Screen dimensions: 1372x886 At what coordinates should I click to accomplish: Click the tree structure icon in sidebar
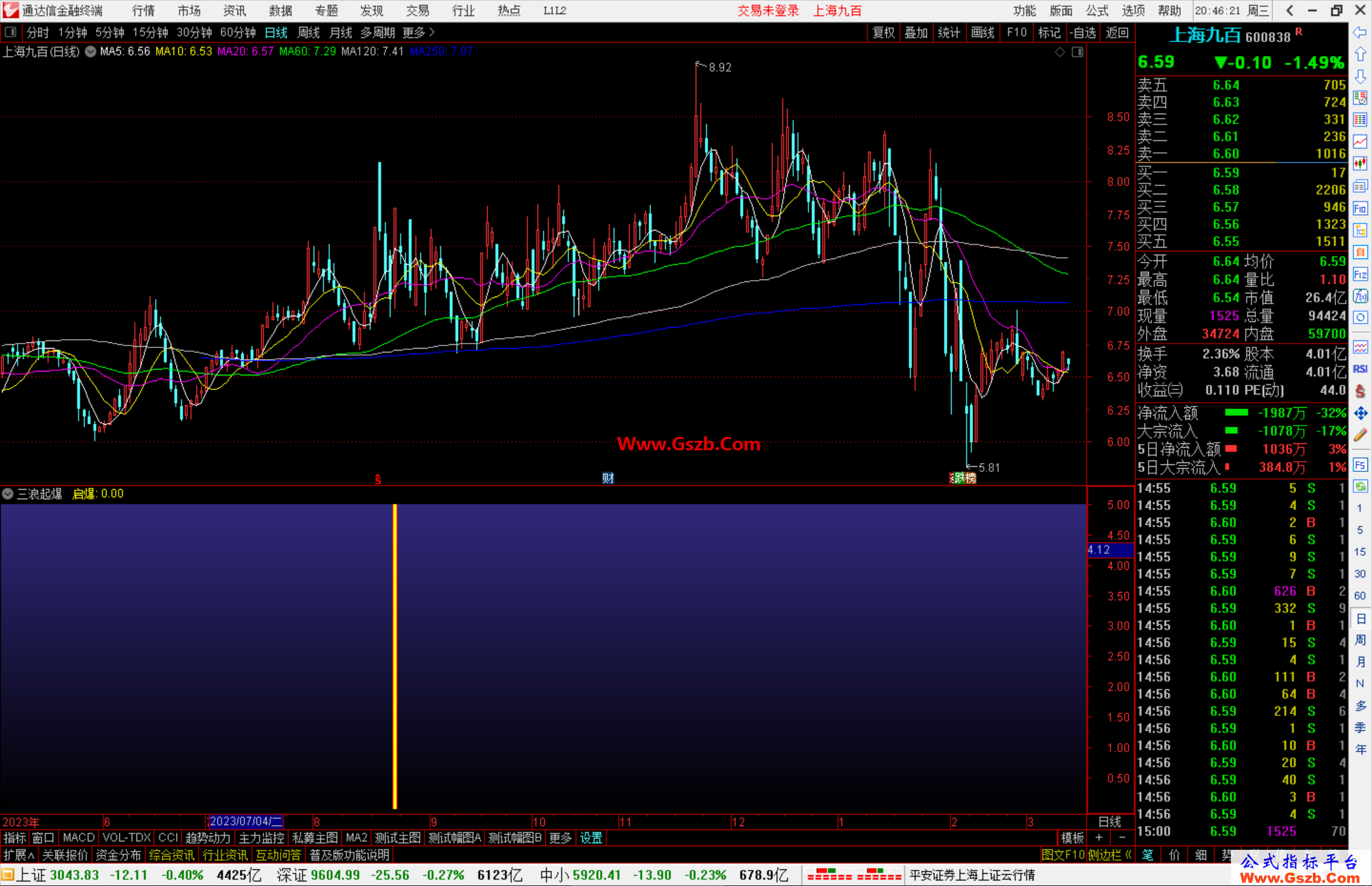1360,230
